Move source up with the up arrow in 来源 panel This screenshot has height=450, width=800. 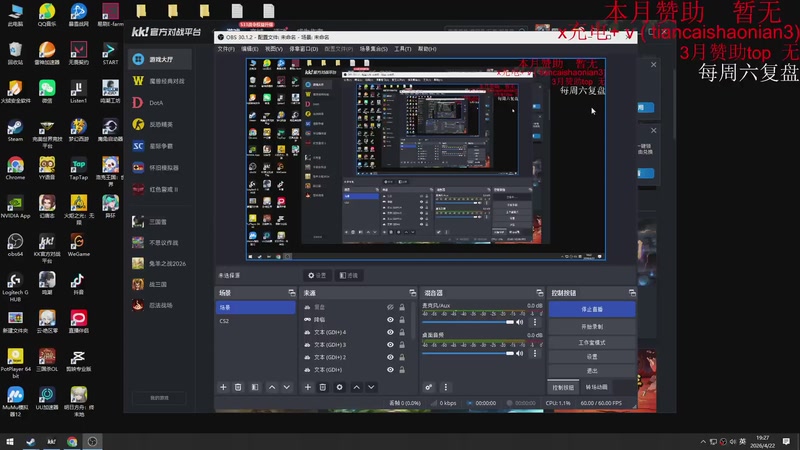point(357,387)
